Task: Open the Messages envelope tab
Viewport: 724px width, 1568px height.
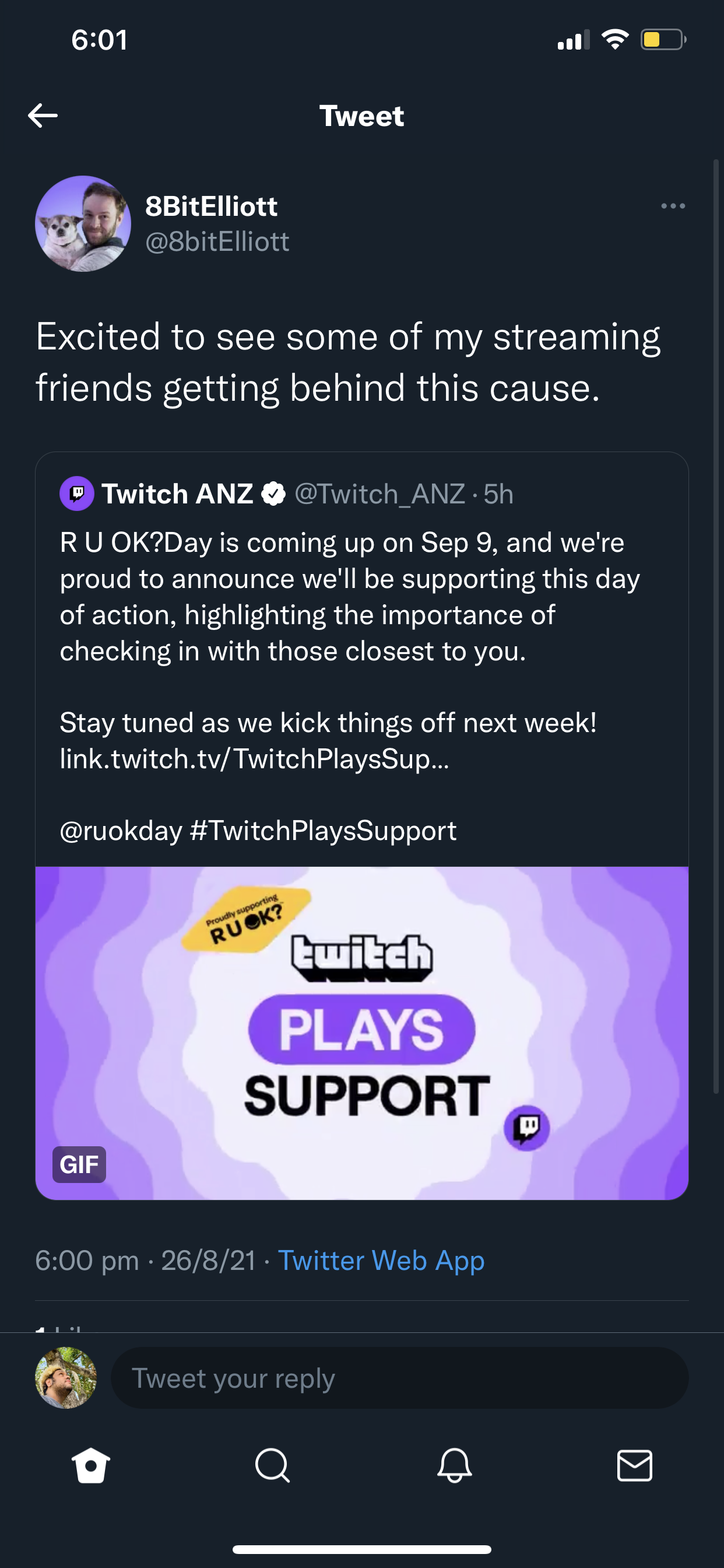Action: [635, 1465]
